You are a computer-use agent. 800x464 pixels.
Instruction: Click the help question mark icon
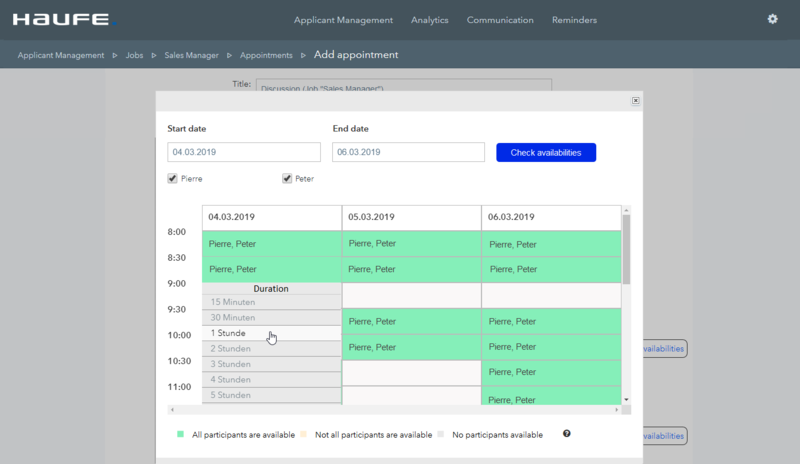566,434
